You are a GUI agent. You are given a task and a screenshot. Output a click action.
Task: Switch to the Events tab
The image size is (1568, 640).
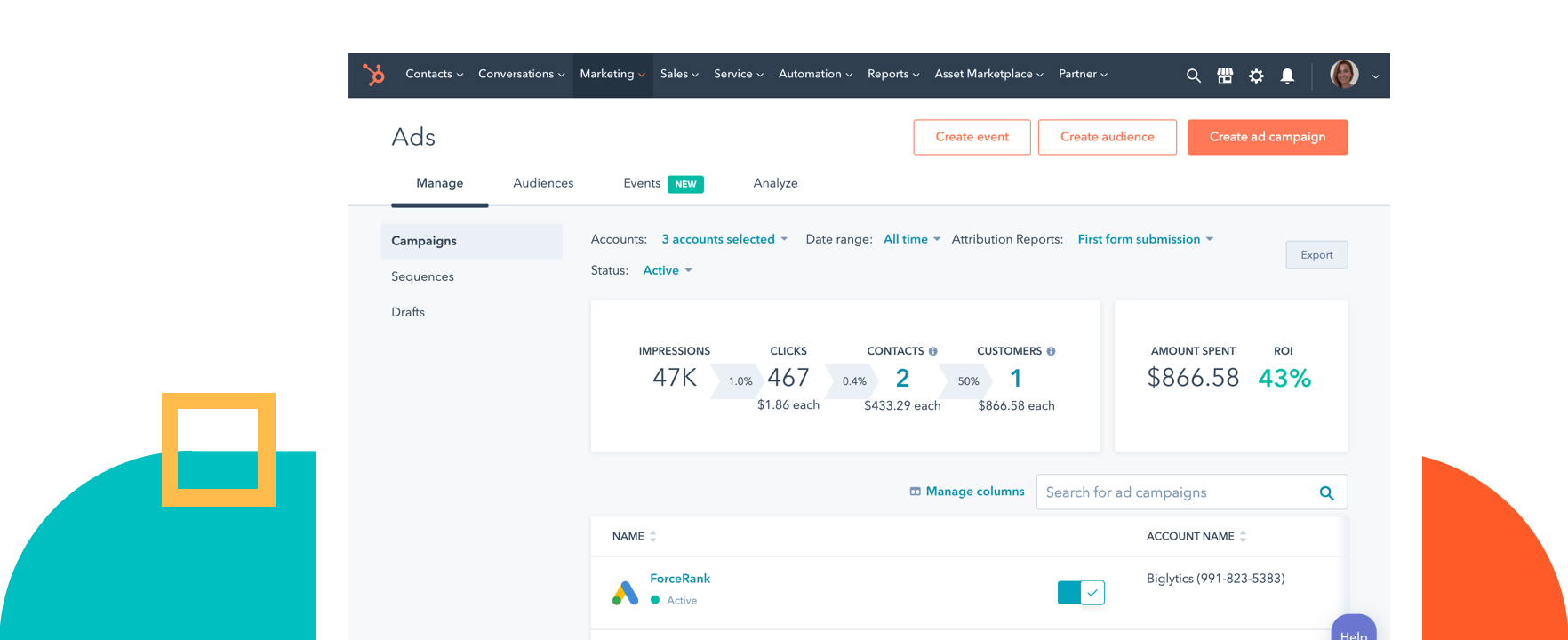(642, 183)
